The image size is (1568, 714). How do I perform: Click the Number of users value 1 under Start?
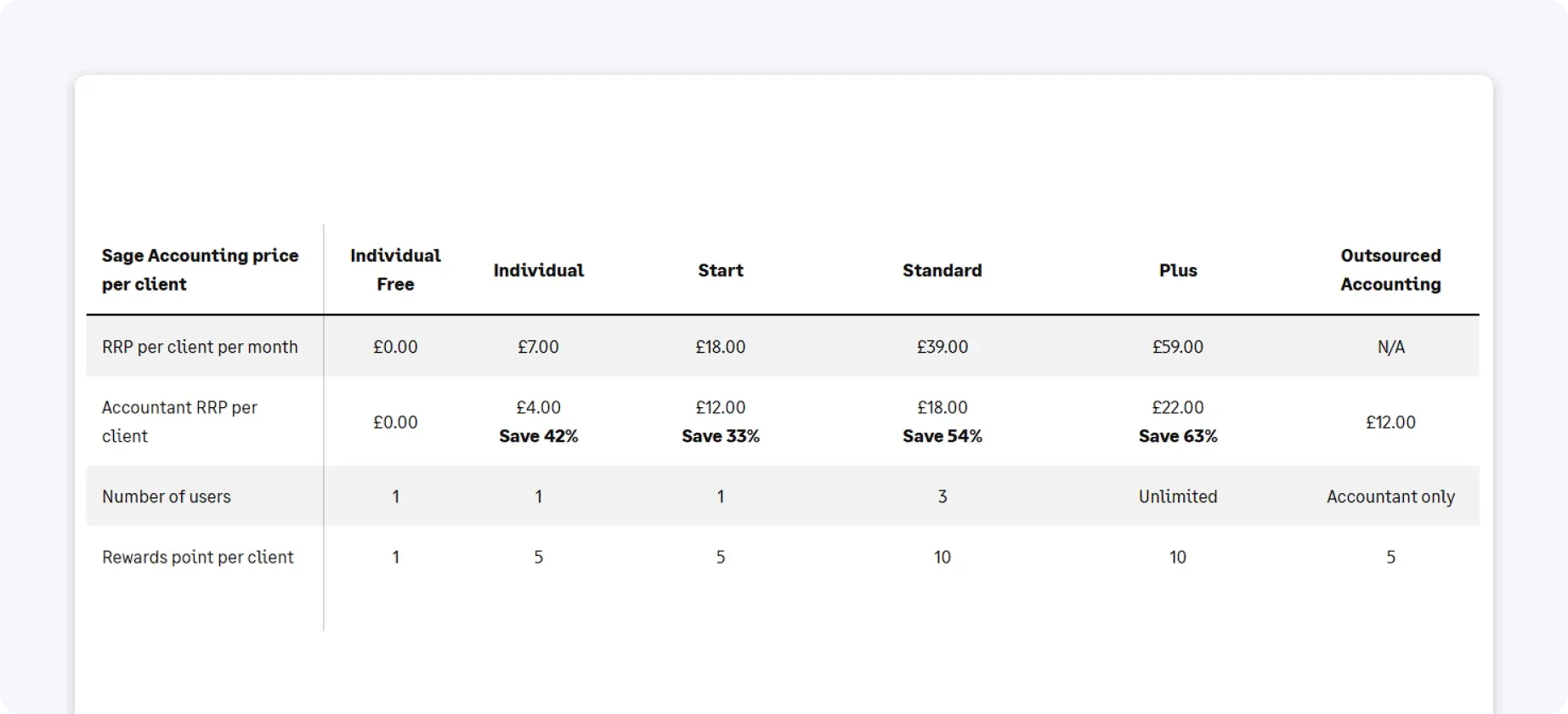point(721,496)
